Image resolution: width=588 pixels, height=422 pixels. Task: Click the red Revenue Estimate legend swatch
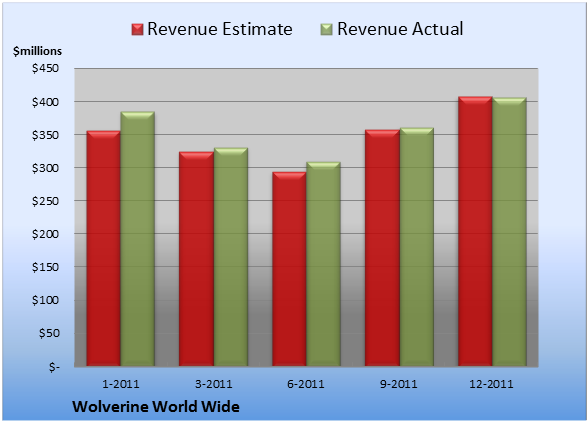pos(137,30)
